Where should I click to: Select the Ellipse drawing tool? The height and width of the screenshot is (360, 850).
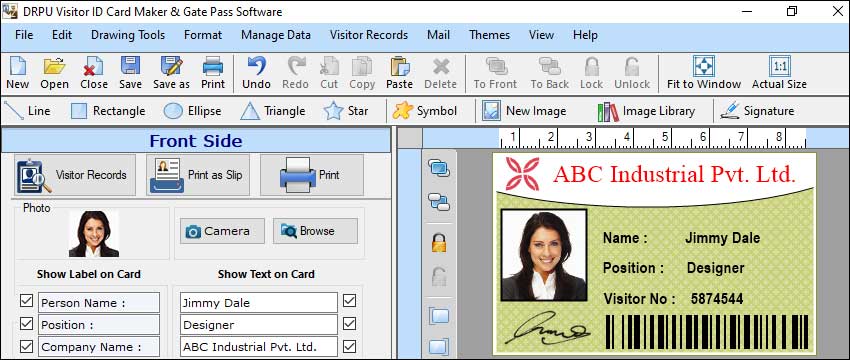pyautogui.click(x=192, y=111)
